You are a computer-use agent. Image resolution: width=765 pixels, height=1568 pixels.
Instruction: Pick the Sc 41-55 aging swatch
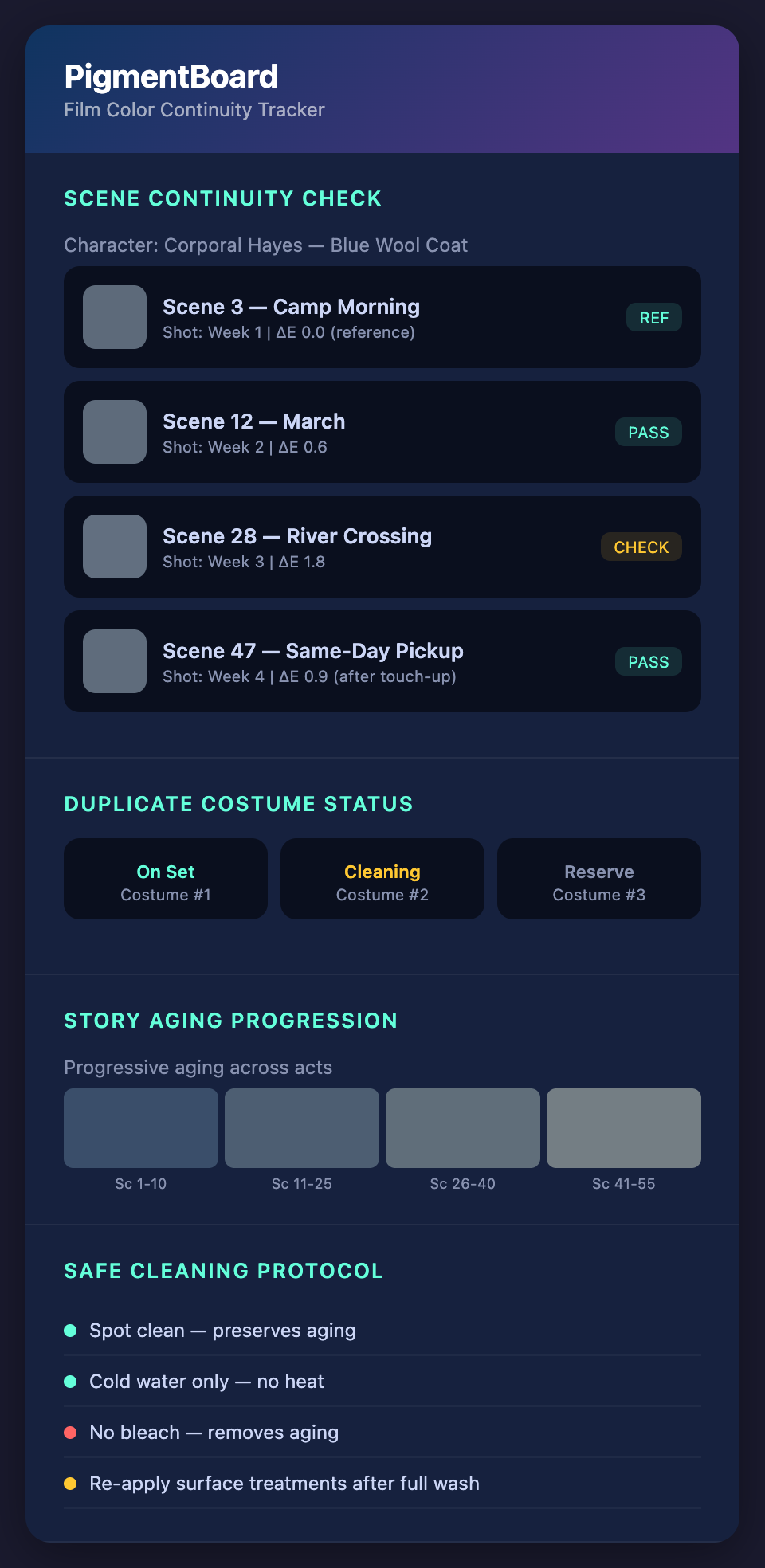pyautogui.click(x=624, y=1128)
